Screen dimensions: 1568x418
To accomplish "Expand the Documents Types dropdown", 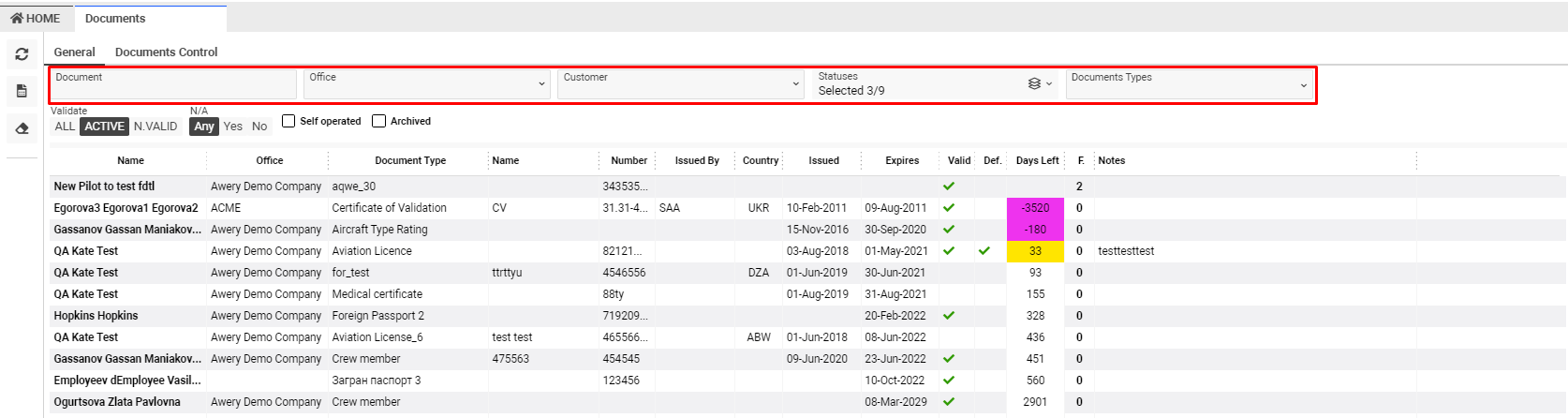I will click(1190, 83).
